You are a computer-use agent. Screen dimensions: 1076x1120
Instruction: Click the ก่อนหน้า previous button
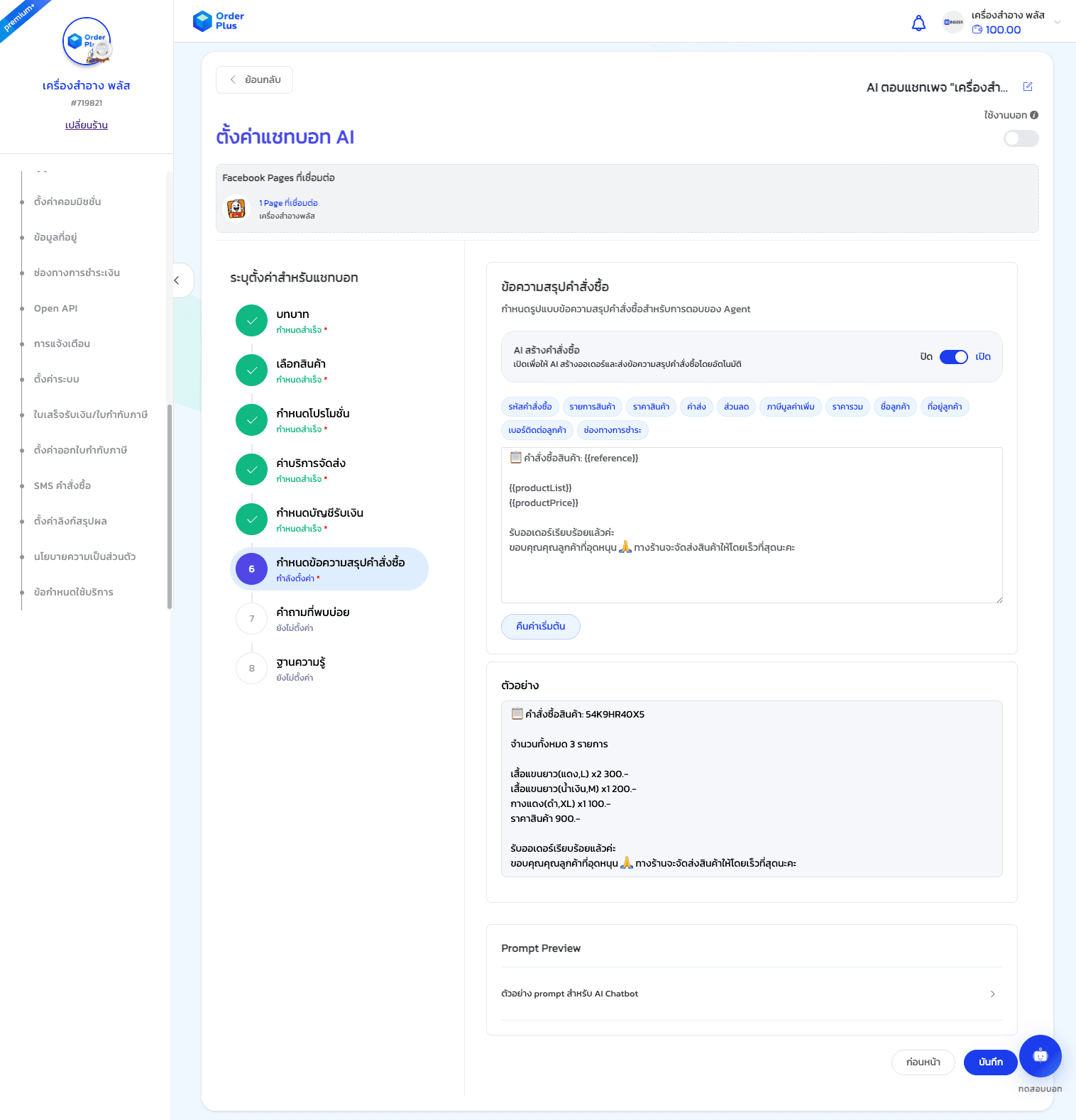coord(923,1062)
